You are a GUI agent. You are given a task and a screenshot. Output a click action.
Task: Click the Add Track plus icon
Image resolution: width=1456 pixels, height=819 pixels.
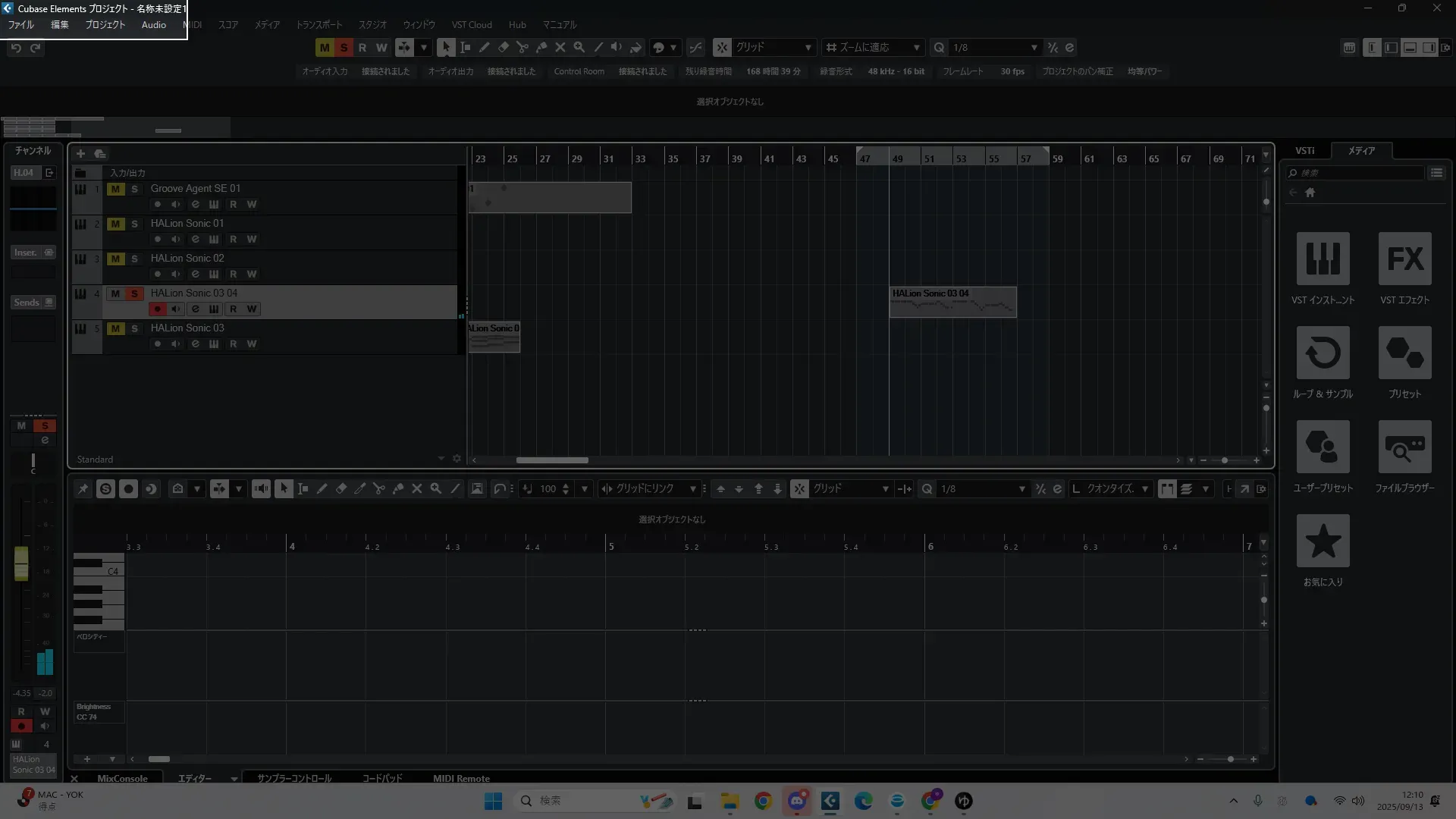coord(80,154)
